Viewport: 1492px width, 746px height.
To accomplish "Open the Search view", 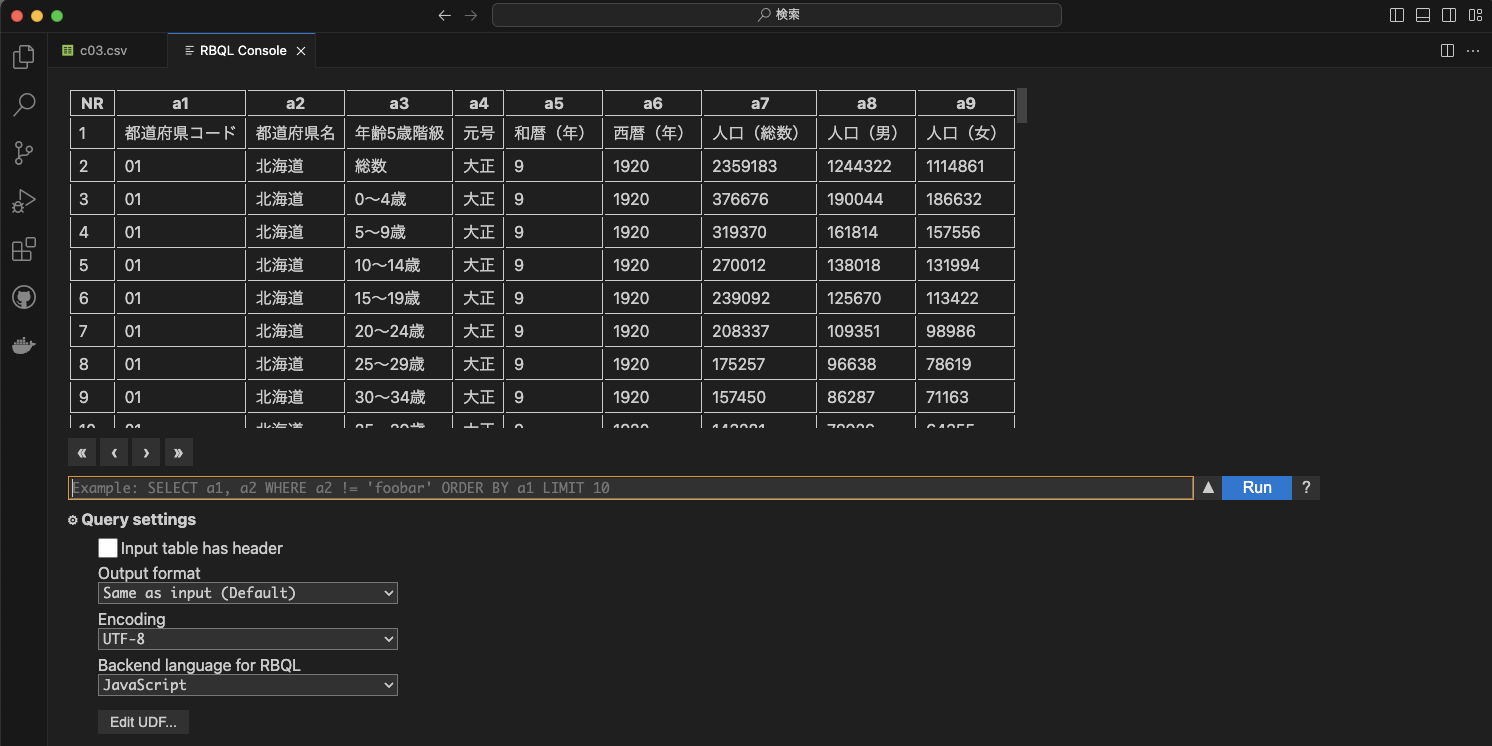I will (x=23, y=104).
